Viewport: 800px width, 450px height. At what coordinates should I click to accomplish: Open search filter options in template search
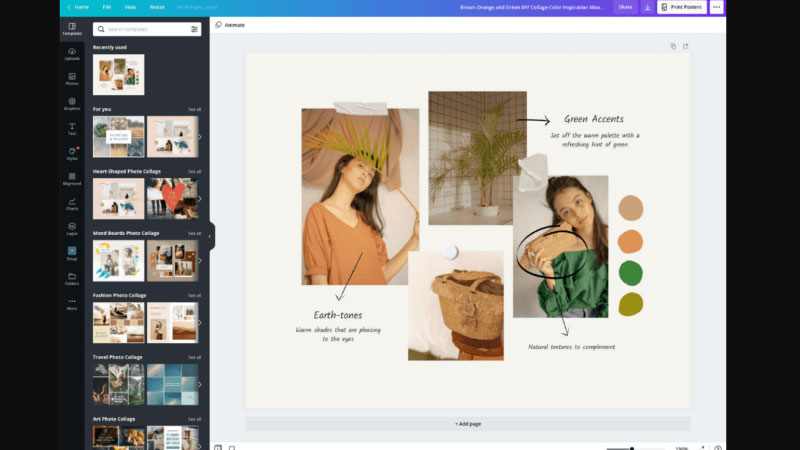[194, 29]
